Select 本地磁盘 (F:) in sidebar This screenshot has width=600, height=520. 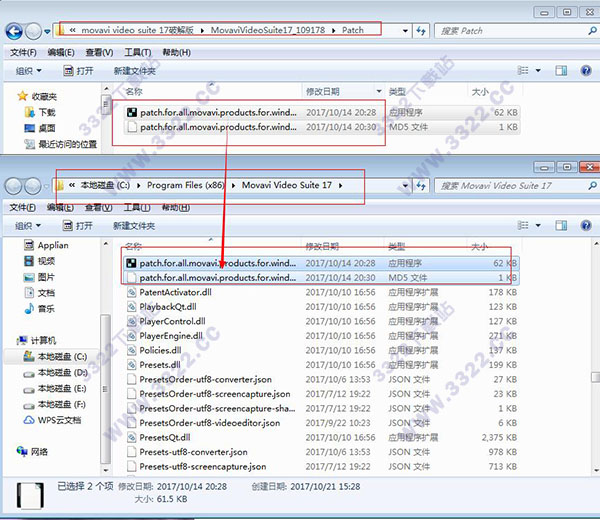point(55,404)
